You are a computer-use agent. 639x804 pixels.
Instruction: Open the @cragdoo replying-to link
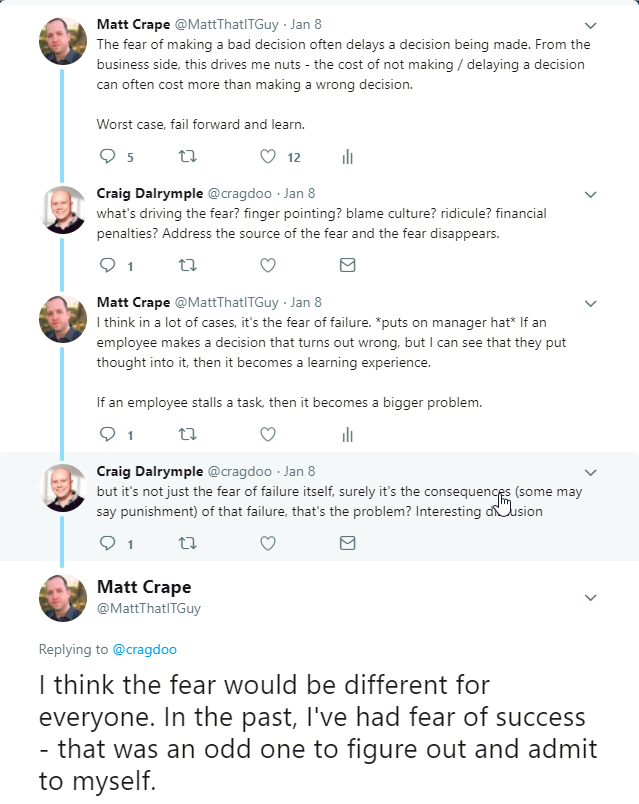point(145,649)
